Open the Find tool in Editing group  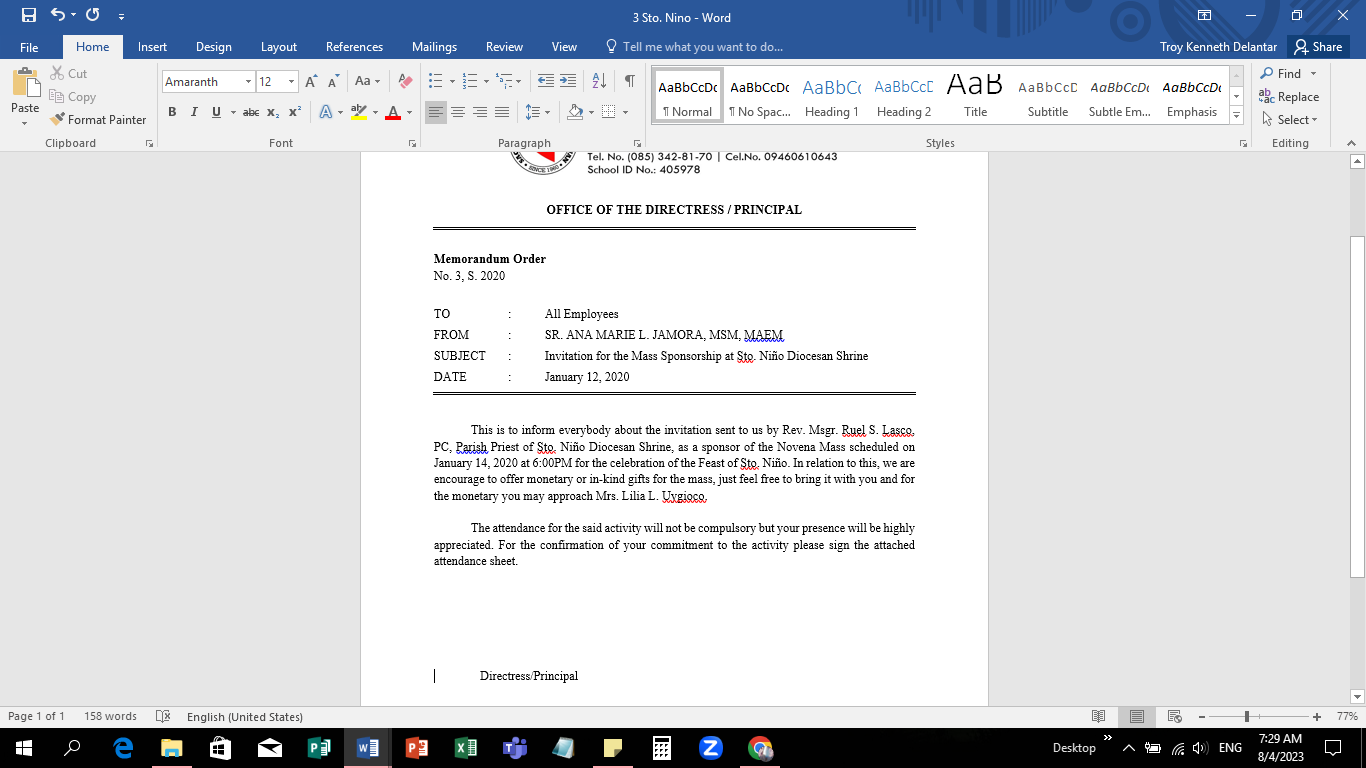pos(1281,73)
